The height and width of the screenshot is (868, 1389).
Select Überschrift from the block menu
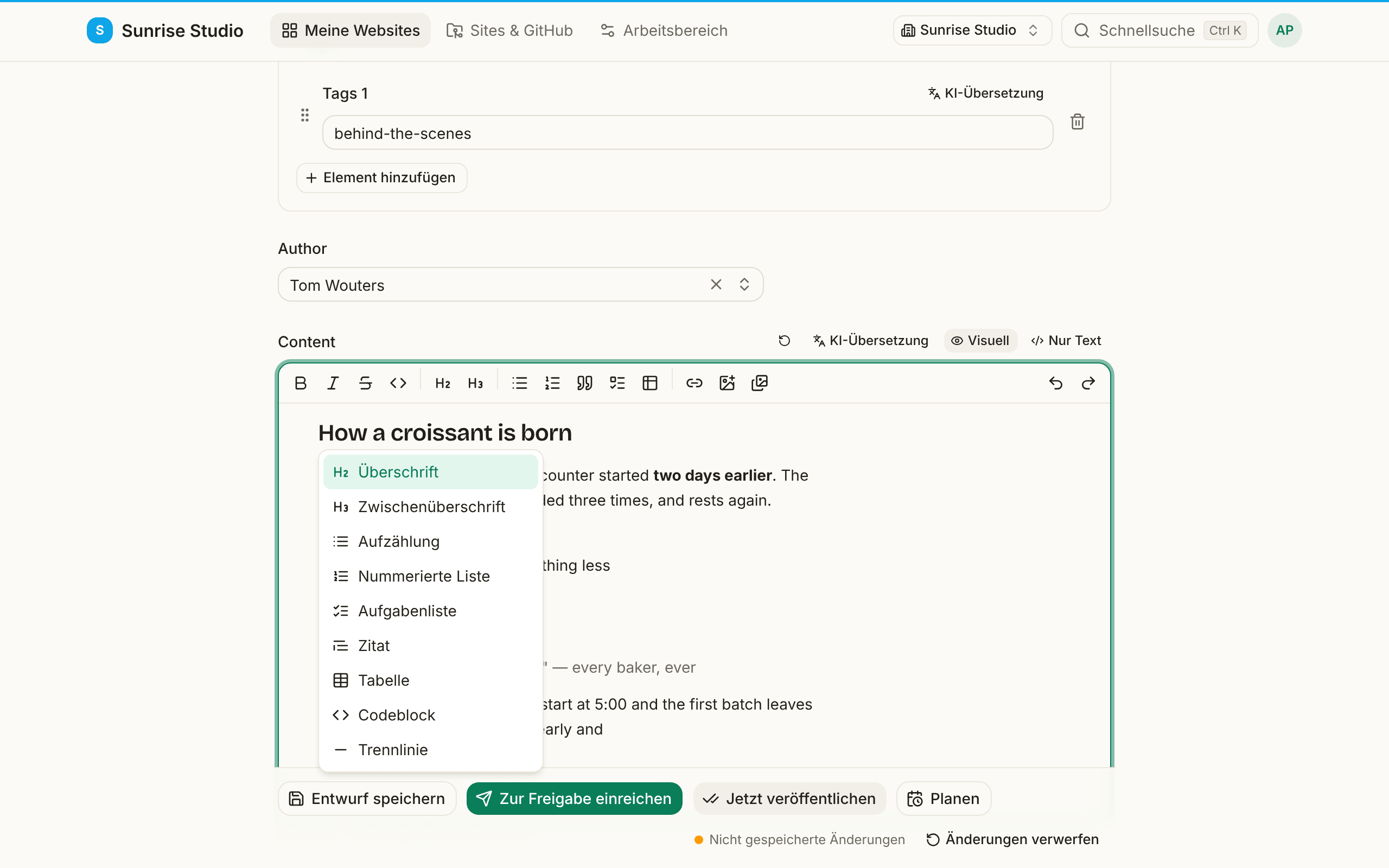click(430, 472)
